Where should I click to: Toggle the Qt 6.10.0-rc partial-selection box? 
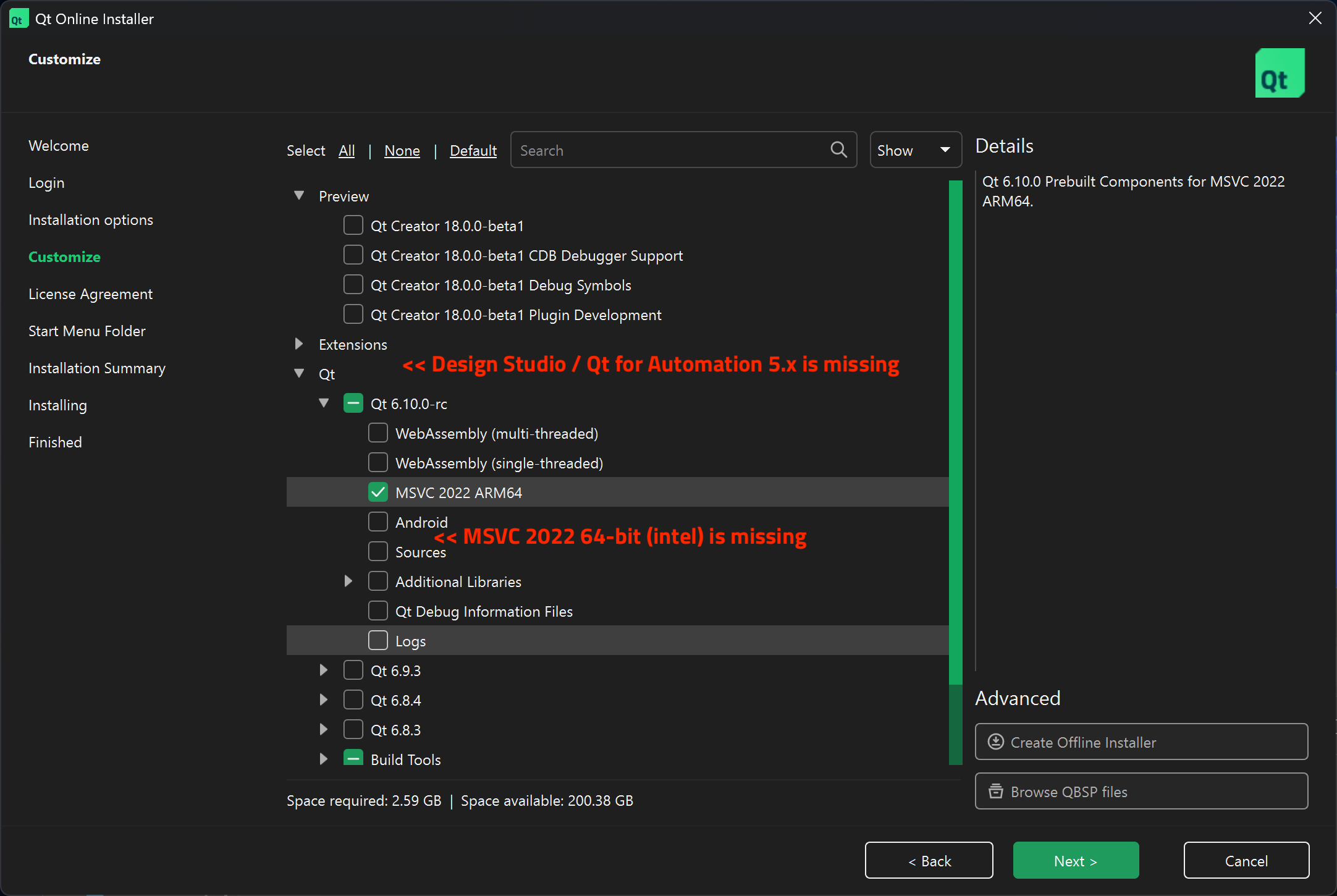353,404
